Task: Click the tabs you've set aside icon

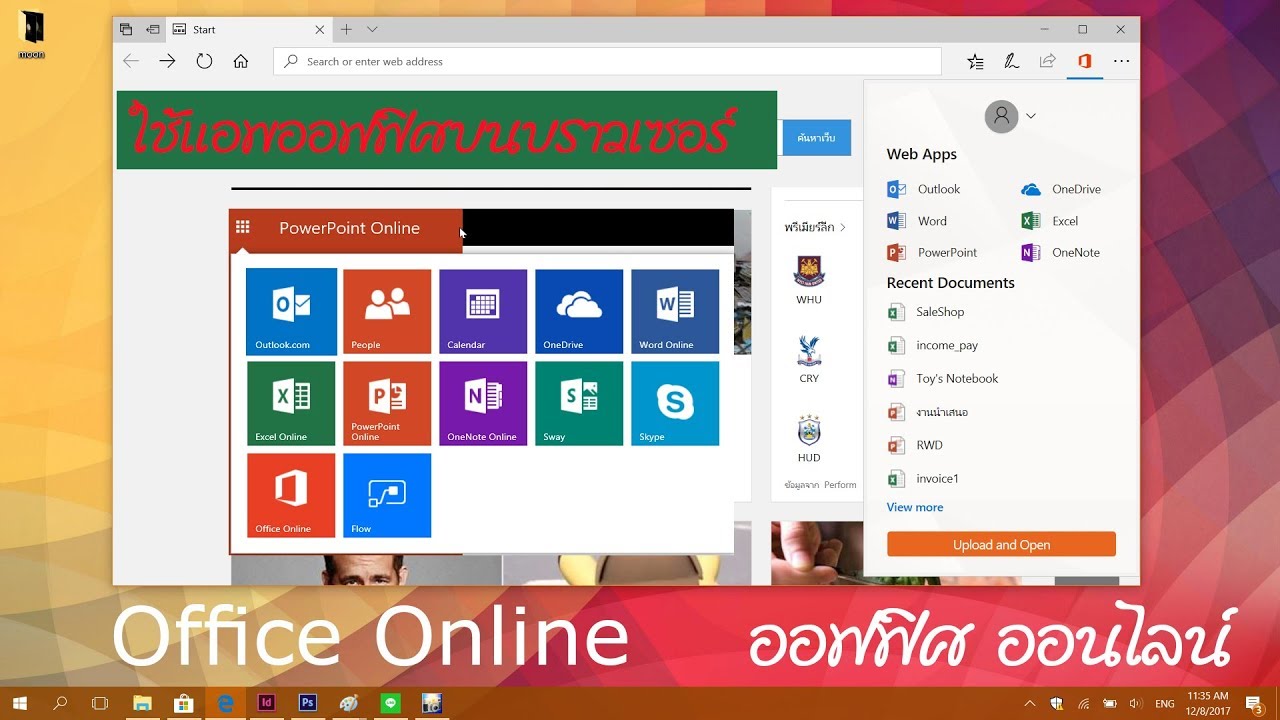Action: [126, 30]
